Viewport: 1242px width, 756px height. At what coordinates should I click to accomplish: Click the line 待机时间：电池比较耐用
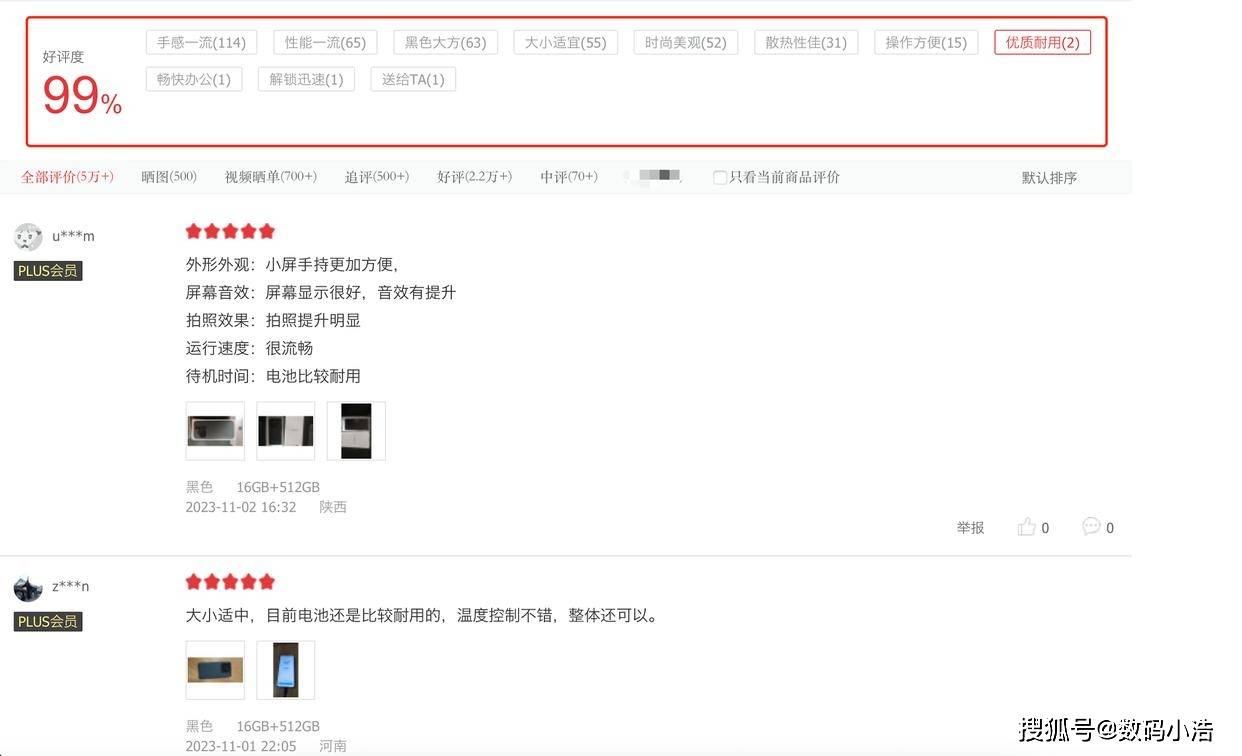[273, 376]
